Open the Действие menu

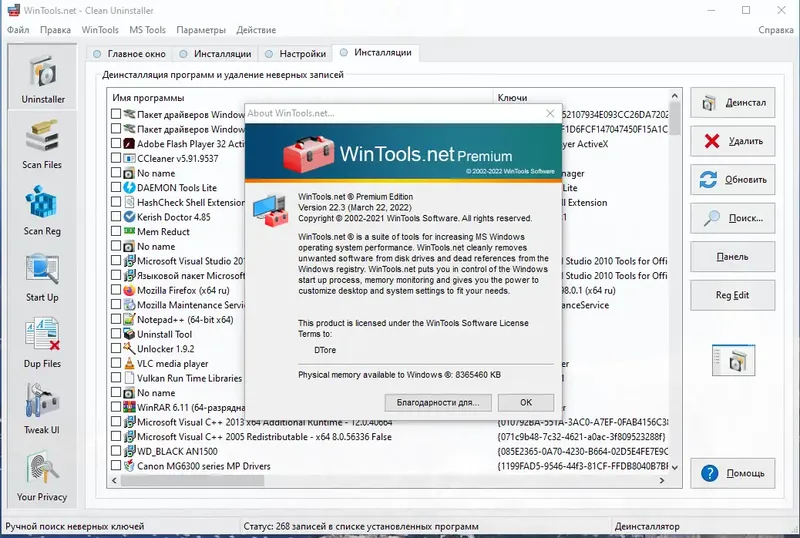pyautogui.click(x=256, y=30)
